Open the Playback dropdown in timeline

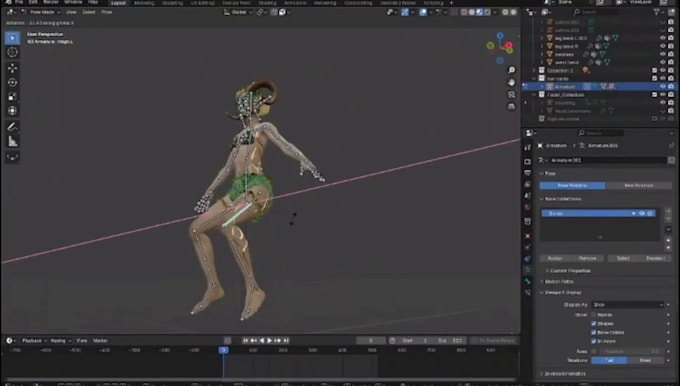tap(34, 340)
